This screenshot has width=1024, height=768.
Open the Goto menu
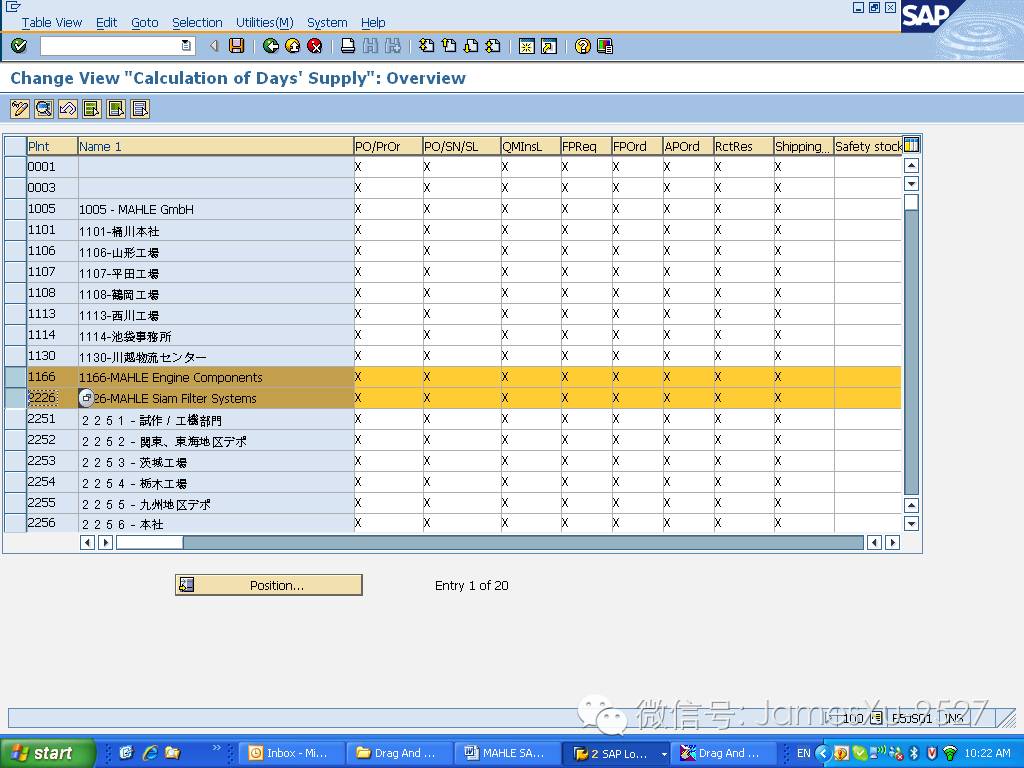coord(144,23)
